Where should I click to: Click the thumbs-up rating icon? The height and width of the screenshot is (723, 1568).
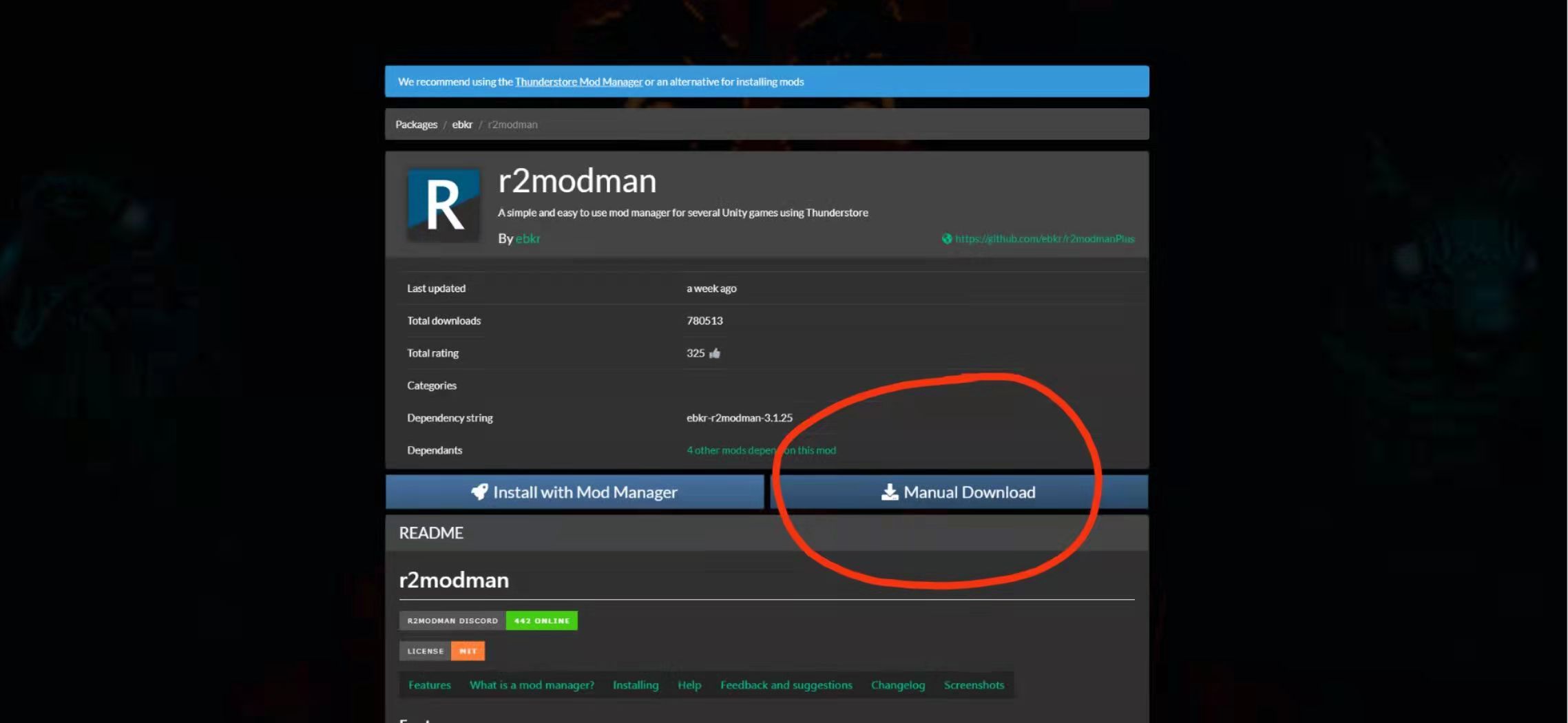click(x=715, y=353)
